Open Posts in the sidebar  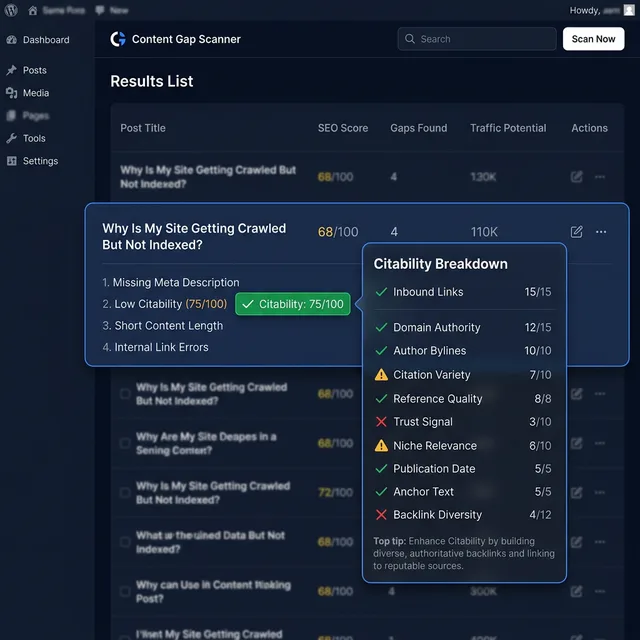pos(27,70)
